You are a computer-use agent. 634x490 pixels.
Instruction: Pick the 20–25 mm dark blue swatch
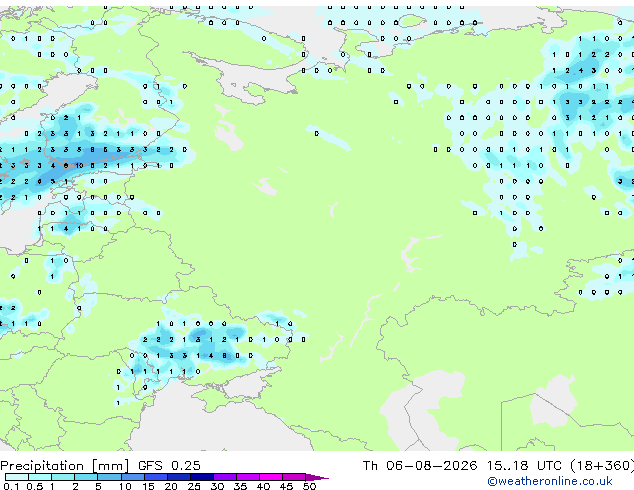point(179,477)
